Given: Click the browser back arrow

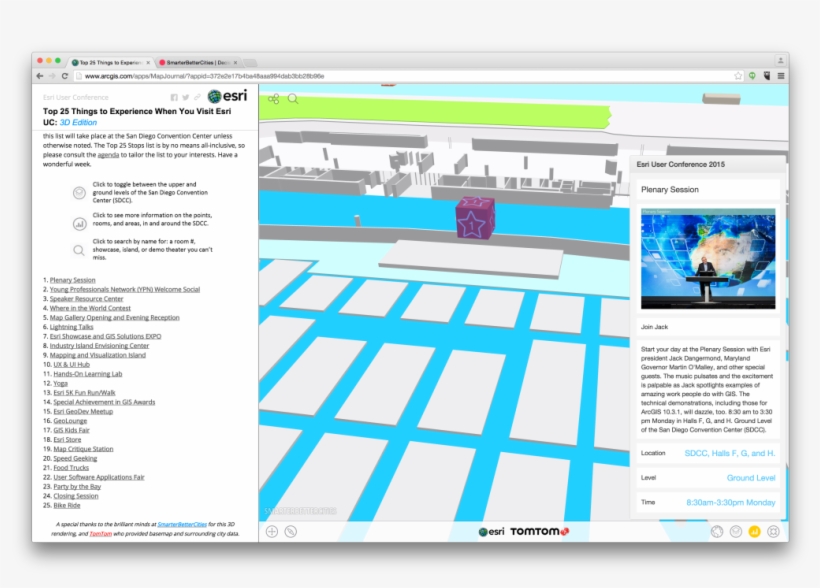Looking at the screenshot, I should click(40, 76).
